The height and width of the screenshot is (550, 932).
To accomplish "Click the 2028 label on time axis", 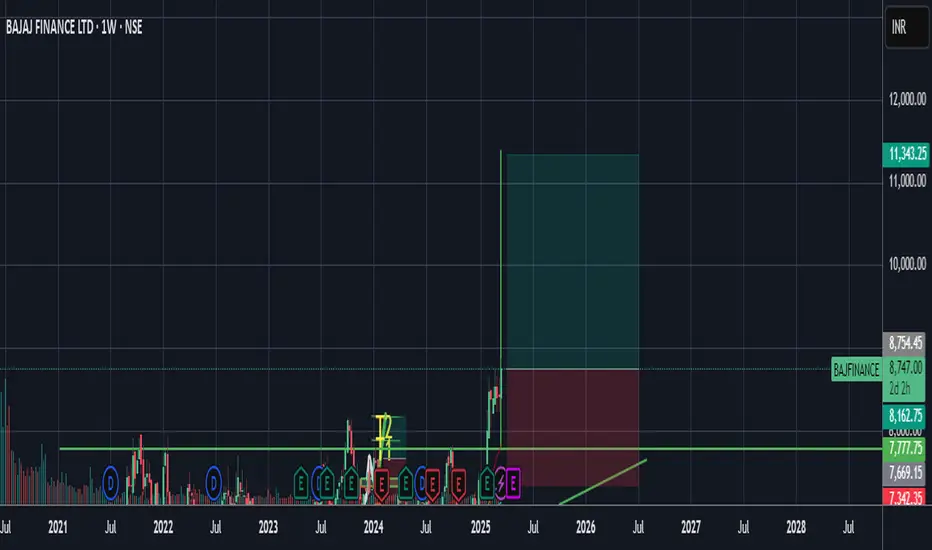I will point(796,527).
